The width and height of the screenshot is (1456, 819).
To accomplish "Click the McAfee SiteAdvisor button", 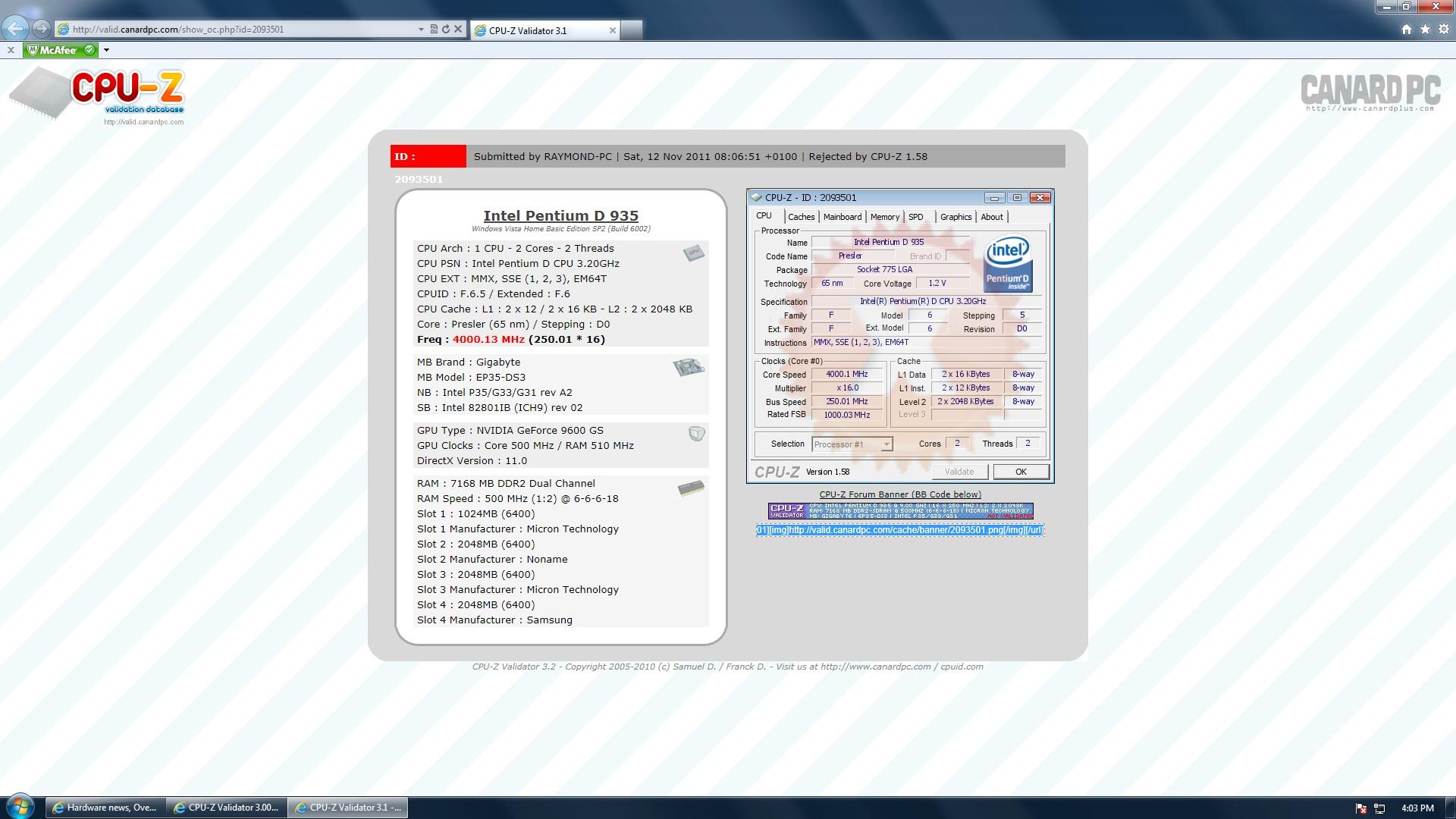I will pos(61,50).
